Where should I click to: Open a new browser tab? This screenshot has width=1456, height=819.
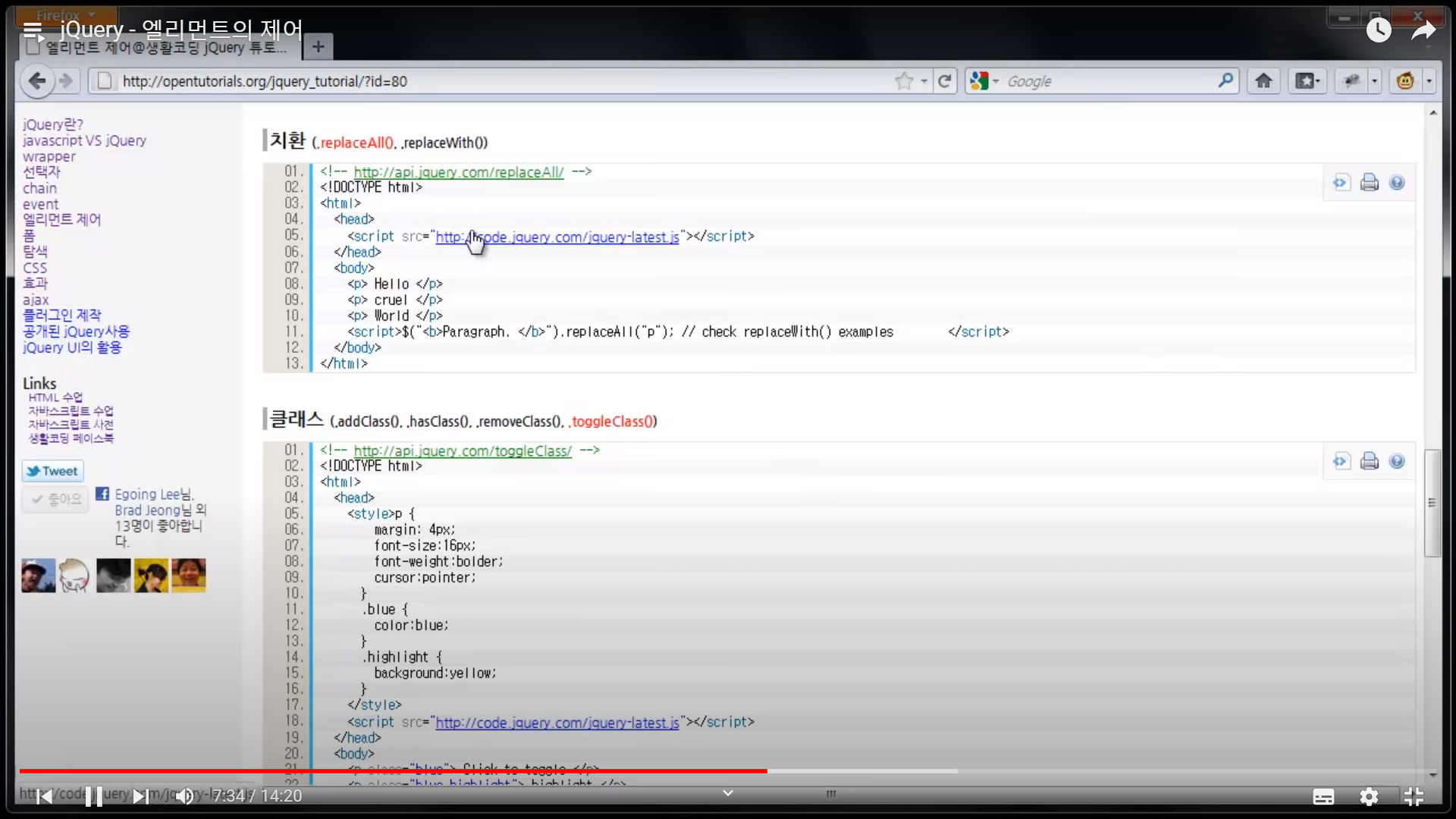point(318,47)
